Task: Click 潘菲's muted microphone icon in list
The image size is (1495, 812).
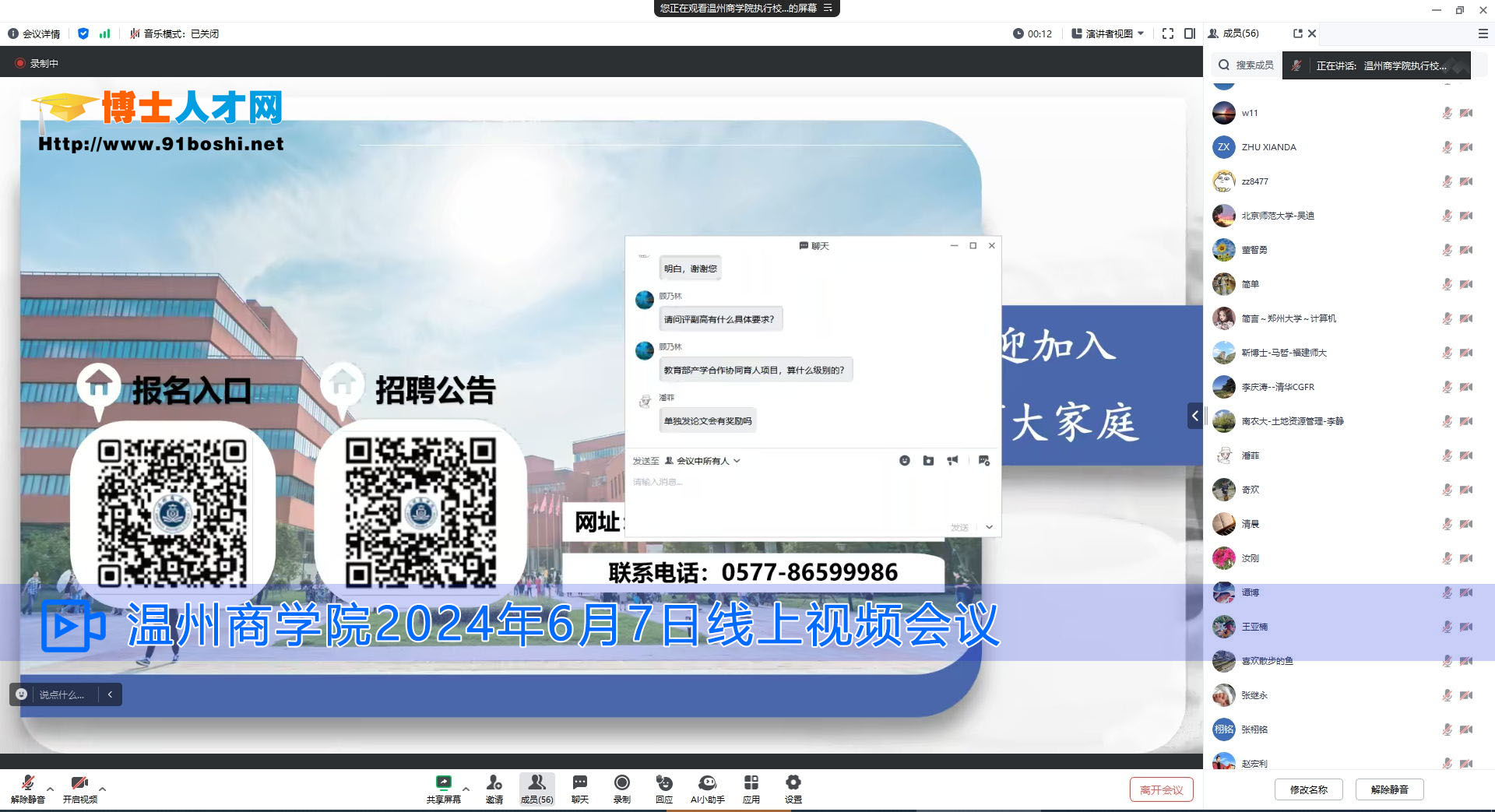Action: tap(1447, 455)
